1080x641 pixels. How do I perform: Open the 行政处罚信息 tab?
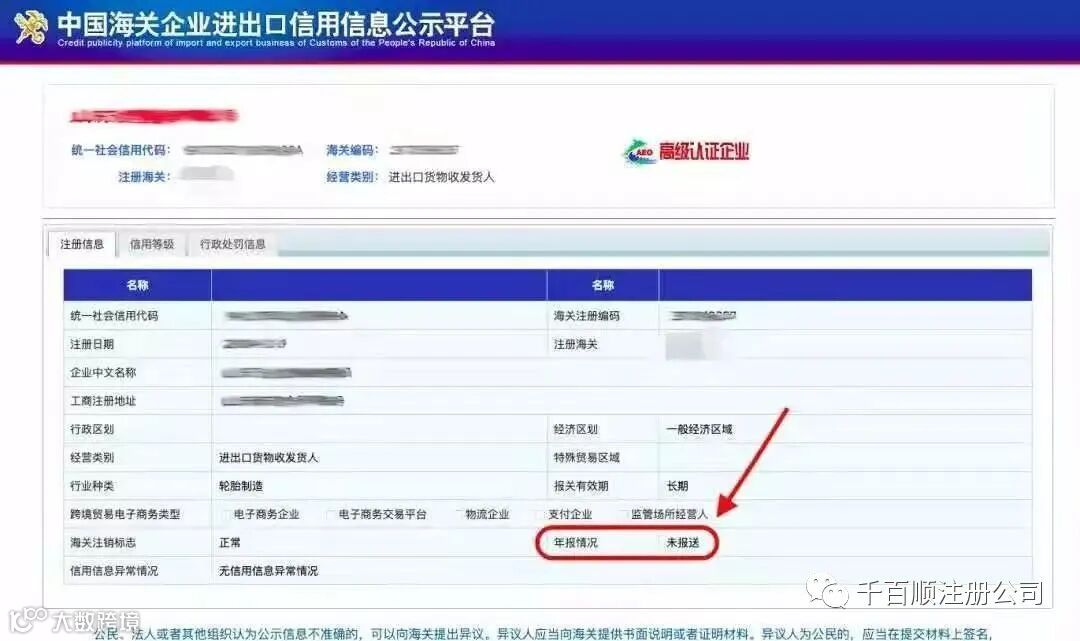coord(233,244)
